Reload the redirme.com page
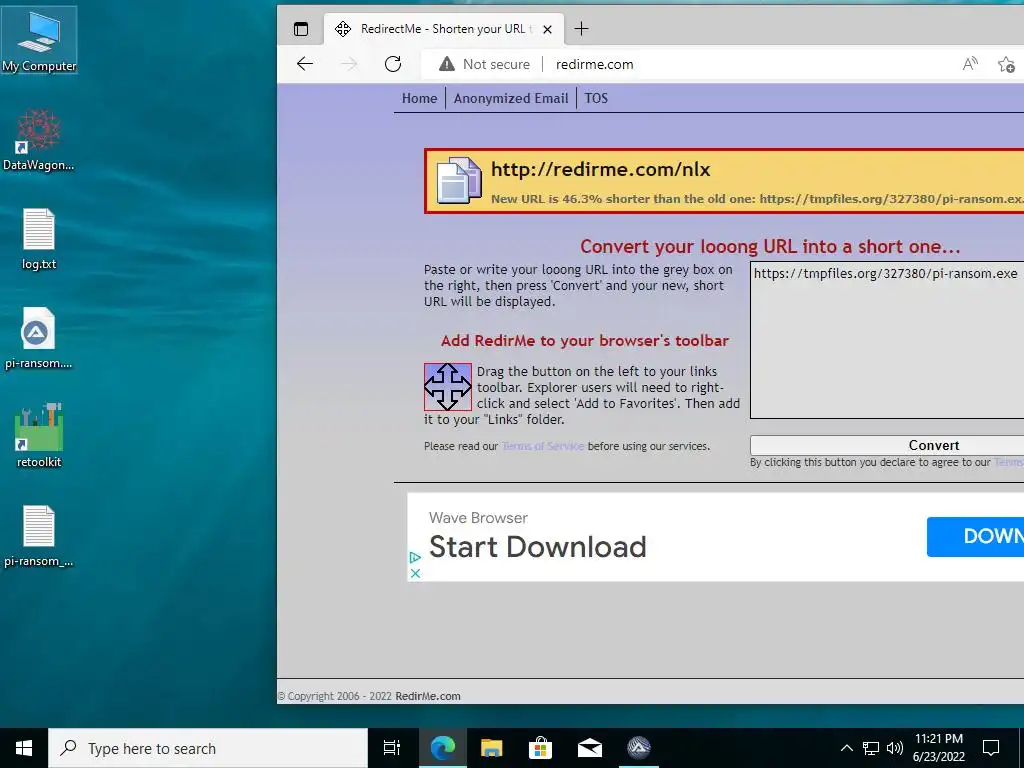This screenshot has height=768, width=1024. click(x=392, y=64)
